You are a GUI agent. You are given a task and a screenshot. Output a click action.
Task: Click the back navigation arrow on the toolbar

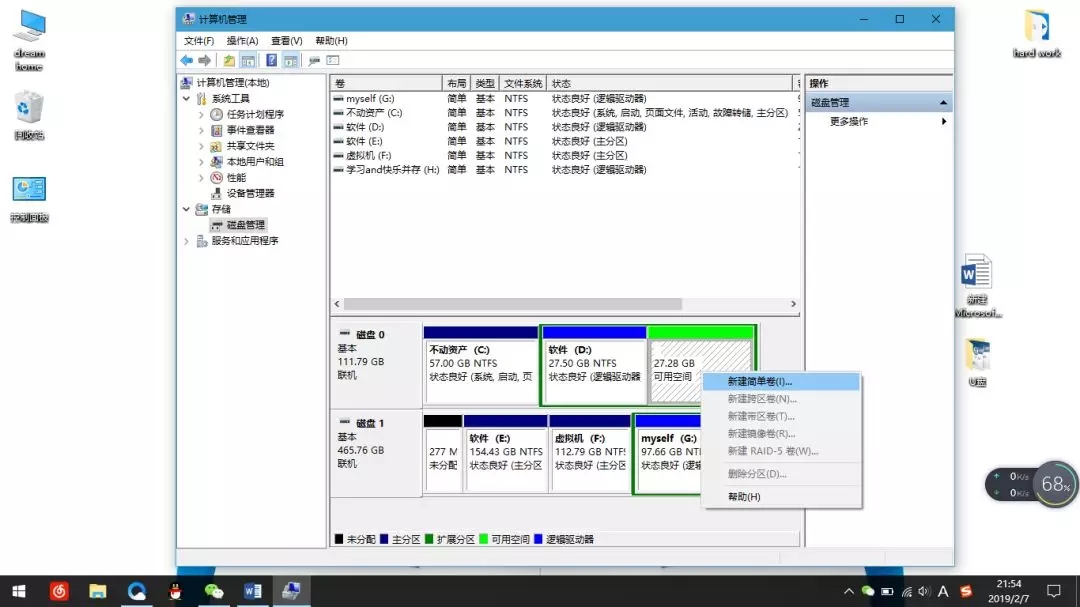[x=186, y=60]
